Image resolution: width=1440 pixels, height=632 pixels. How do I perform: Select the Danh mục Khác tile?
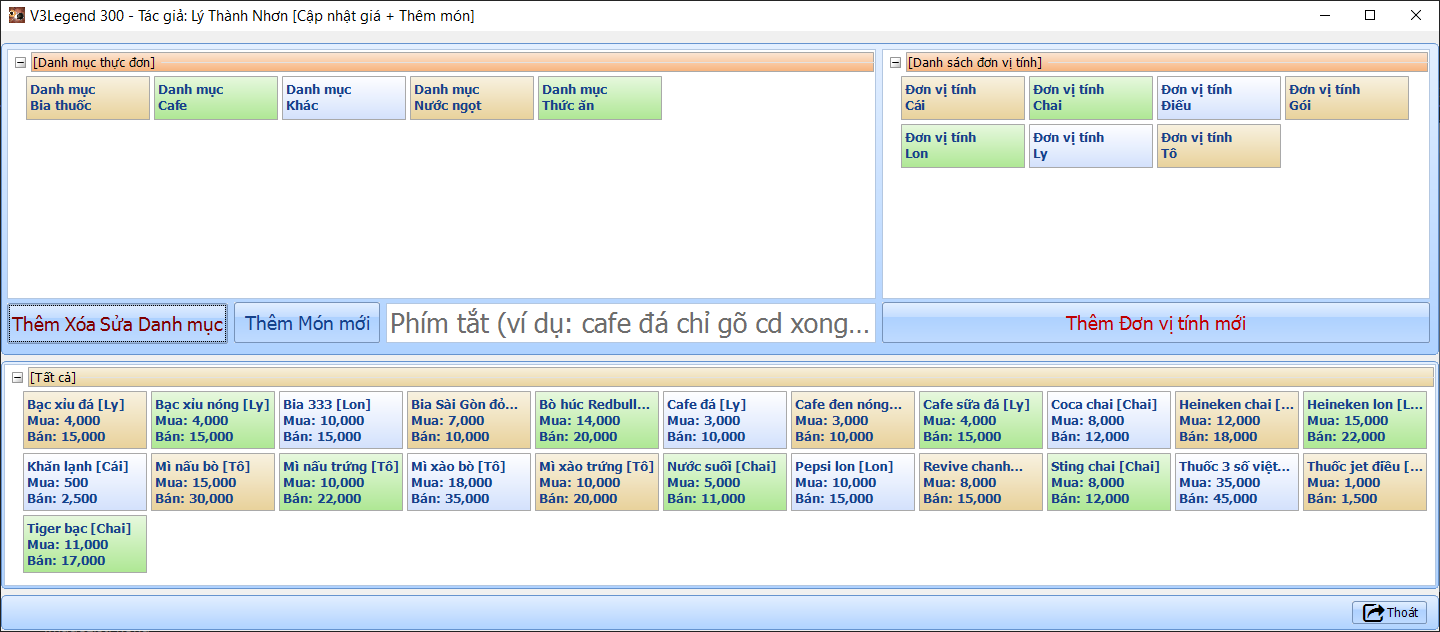[x=344, y=98]
